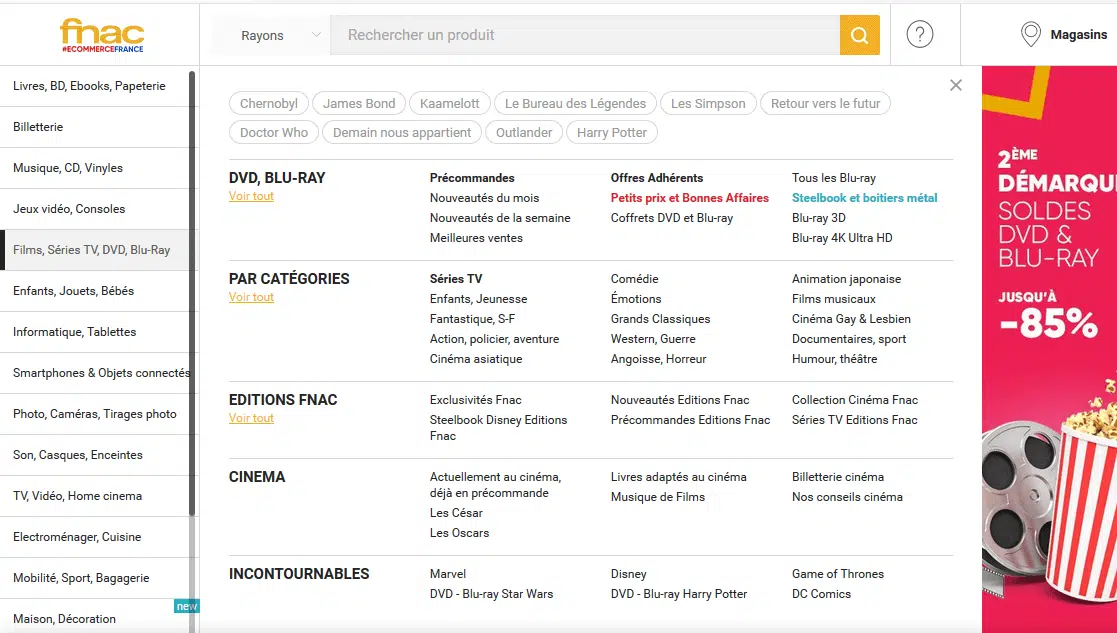1117x633 pixels.
Task: Close the mega menu with X
Action: click(x=956, y=86)
